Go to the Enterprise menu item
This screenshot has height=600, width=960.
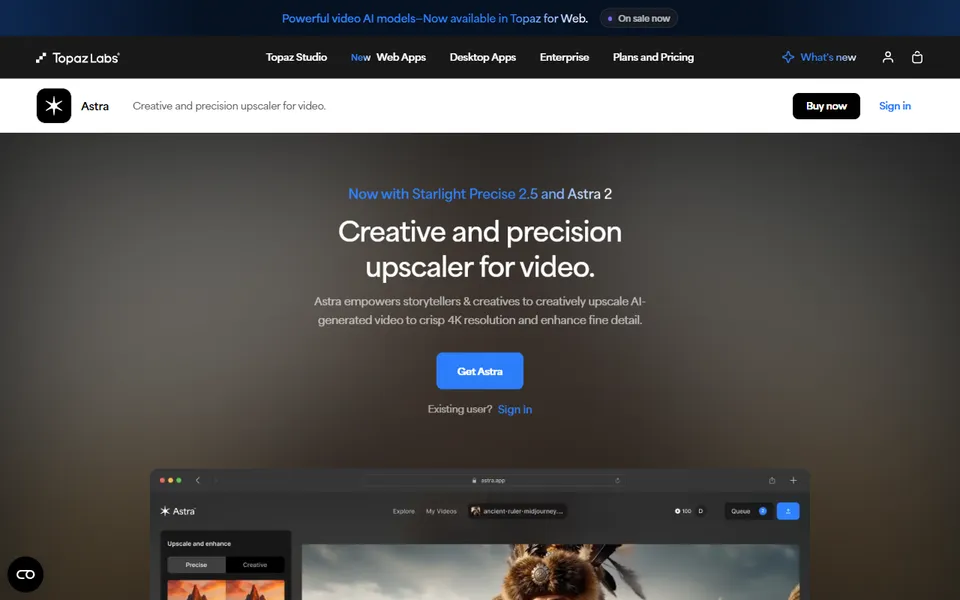(564, 57)
